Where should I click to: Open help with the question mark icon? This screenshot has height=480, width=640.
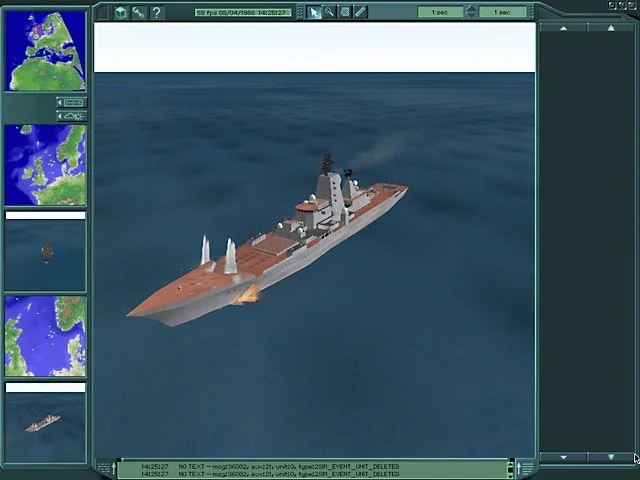[156, 12]
